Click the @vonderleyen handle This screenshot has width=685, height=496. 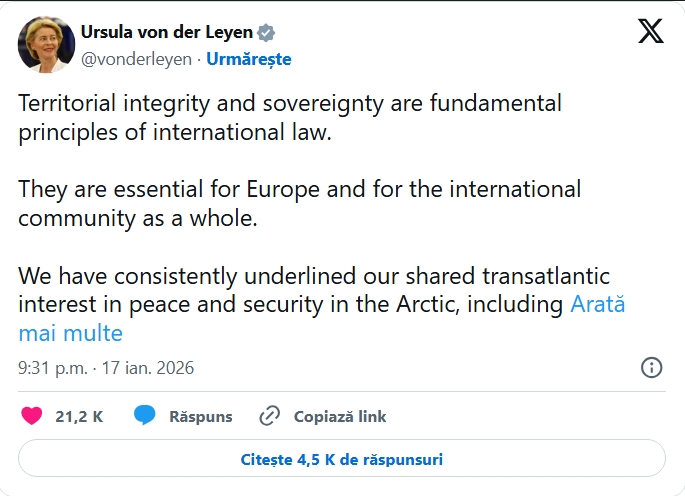tap(135, 59)
